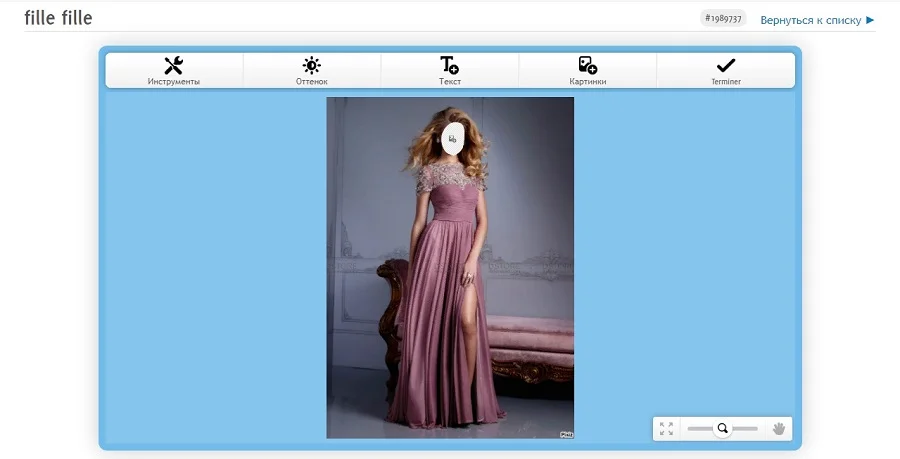
Task: Click the Terminer checkmark icon
Action: click(726, 65)
